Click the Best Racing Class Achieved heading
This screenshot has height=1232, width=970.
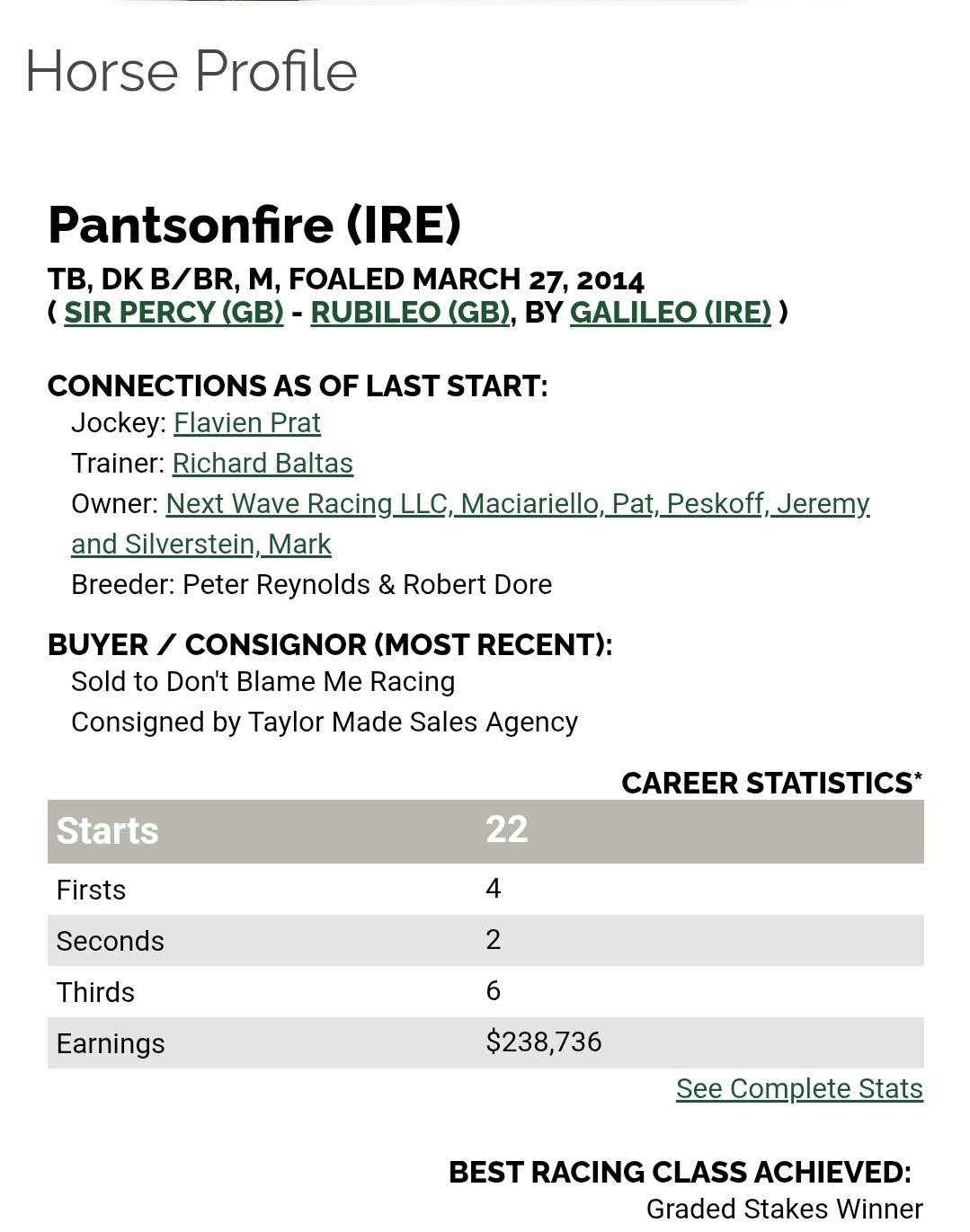click(679, 1172)
